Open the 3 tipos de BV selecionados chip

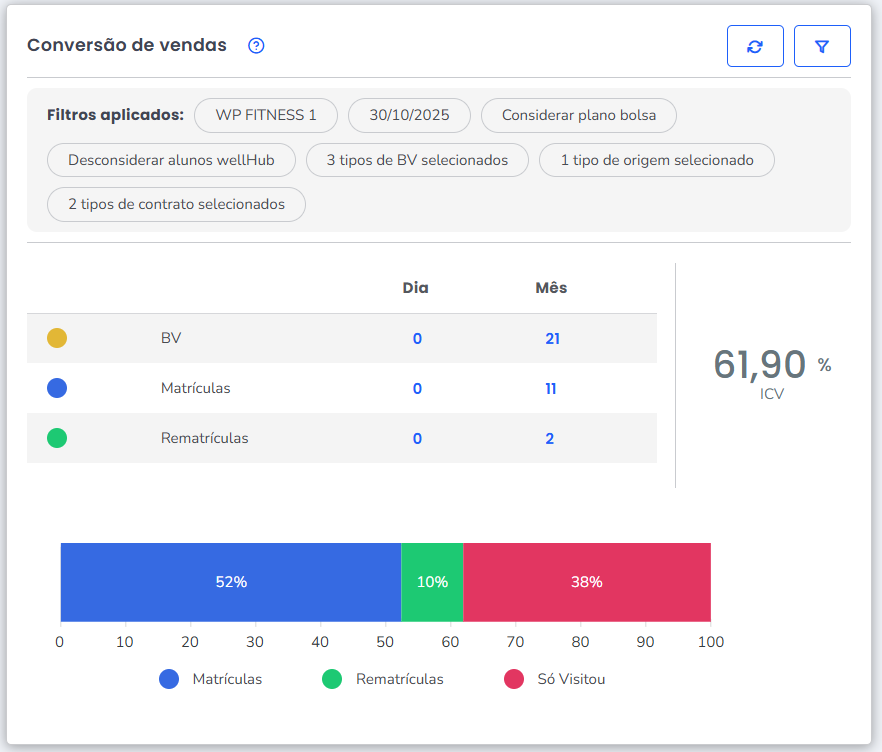(417, 160)
